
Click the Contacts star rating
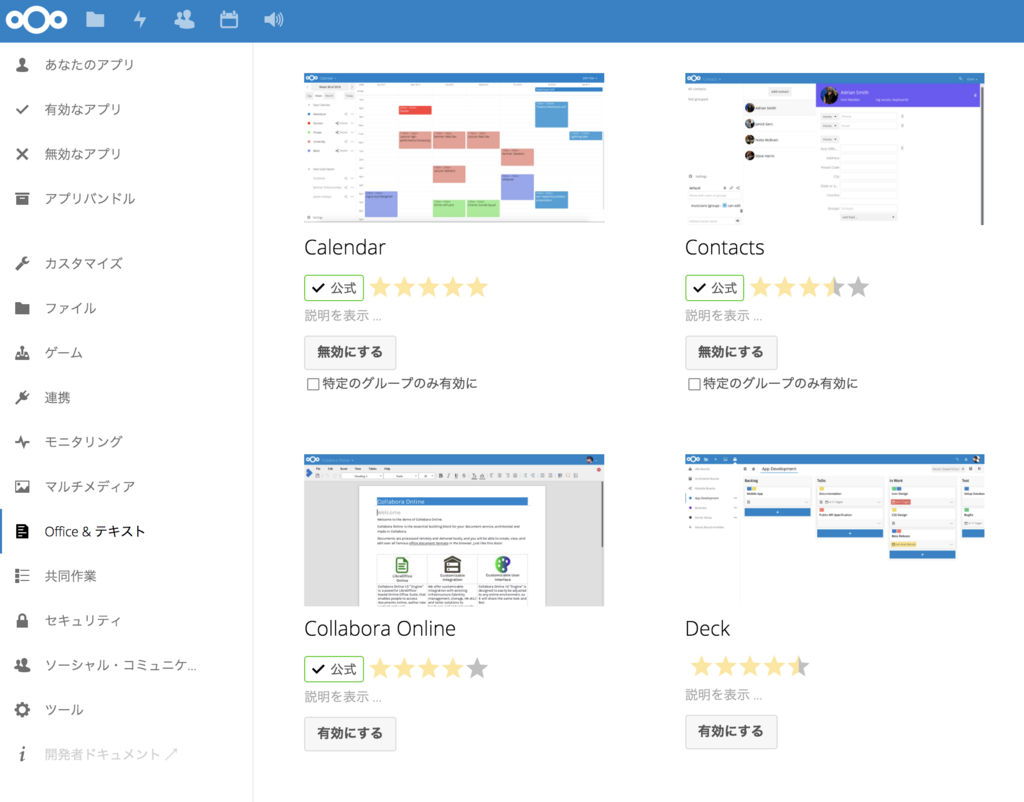(x=810, y=287)
